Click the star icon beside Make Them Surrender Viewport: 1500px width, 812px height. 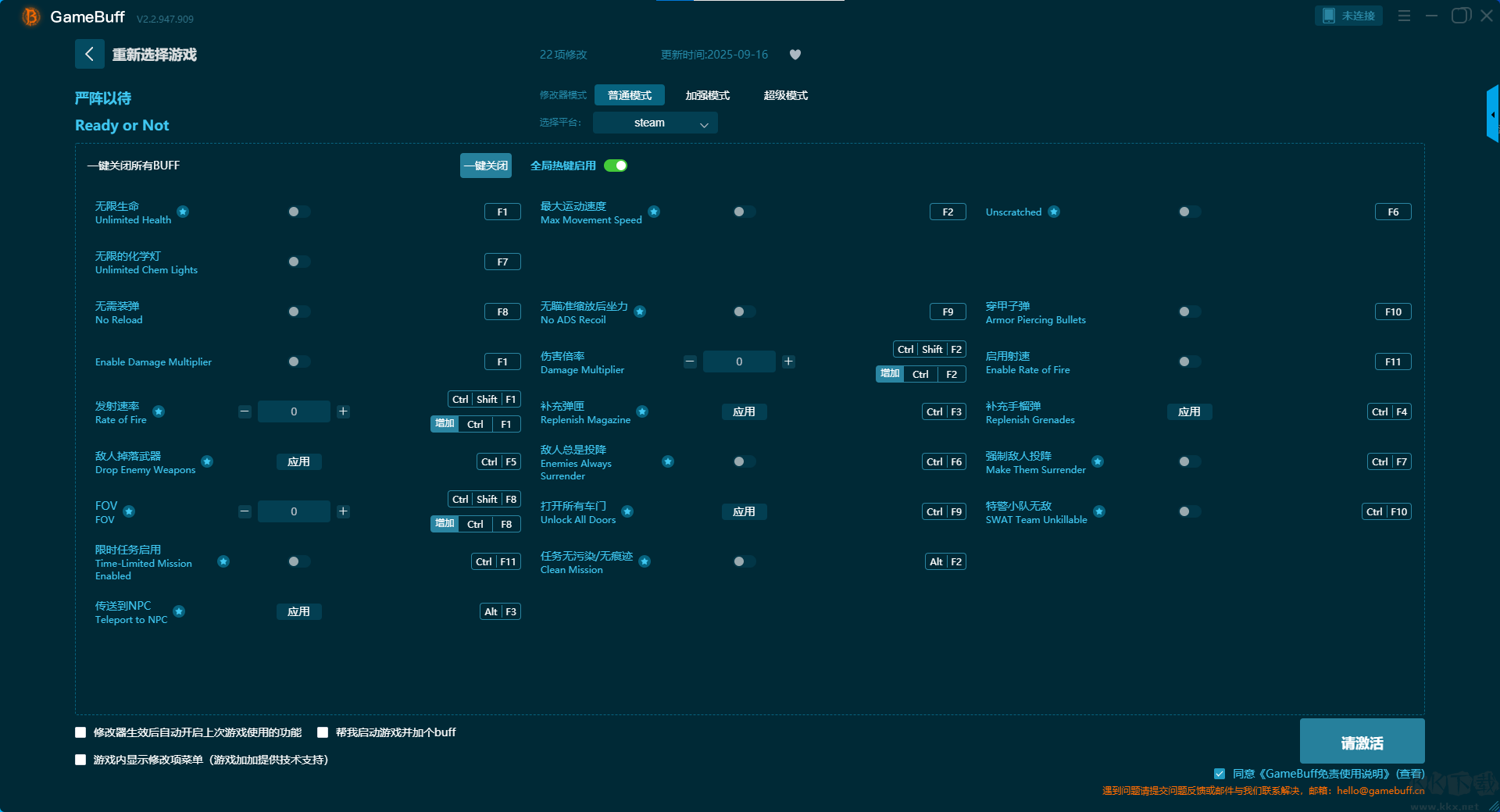1098,461
